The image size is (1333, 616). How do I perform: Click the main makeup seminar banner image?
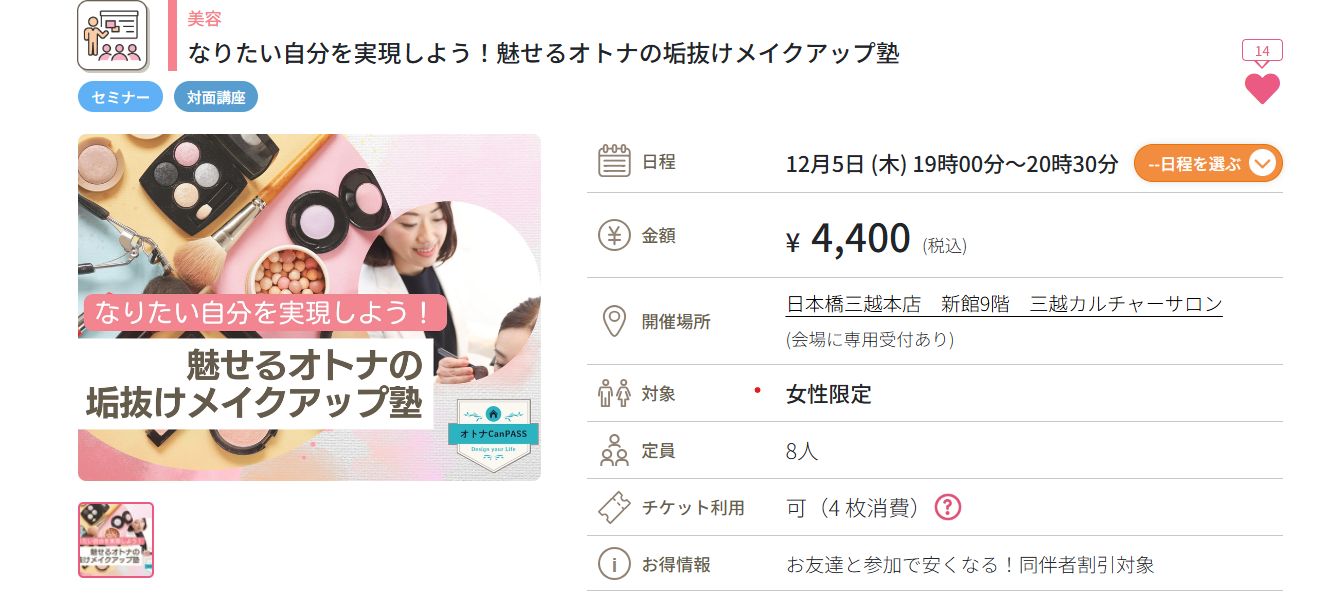tap(309, 307)
